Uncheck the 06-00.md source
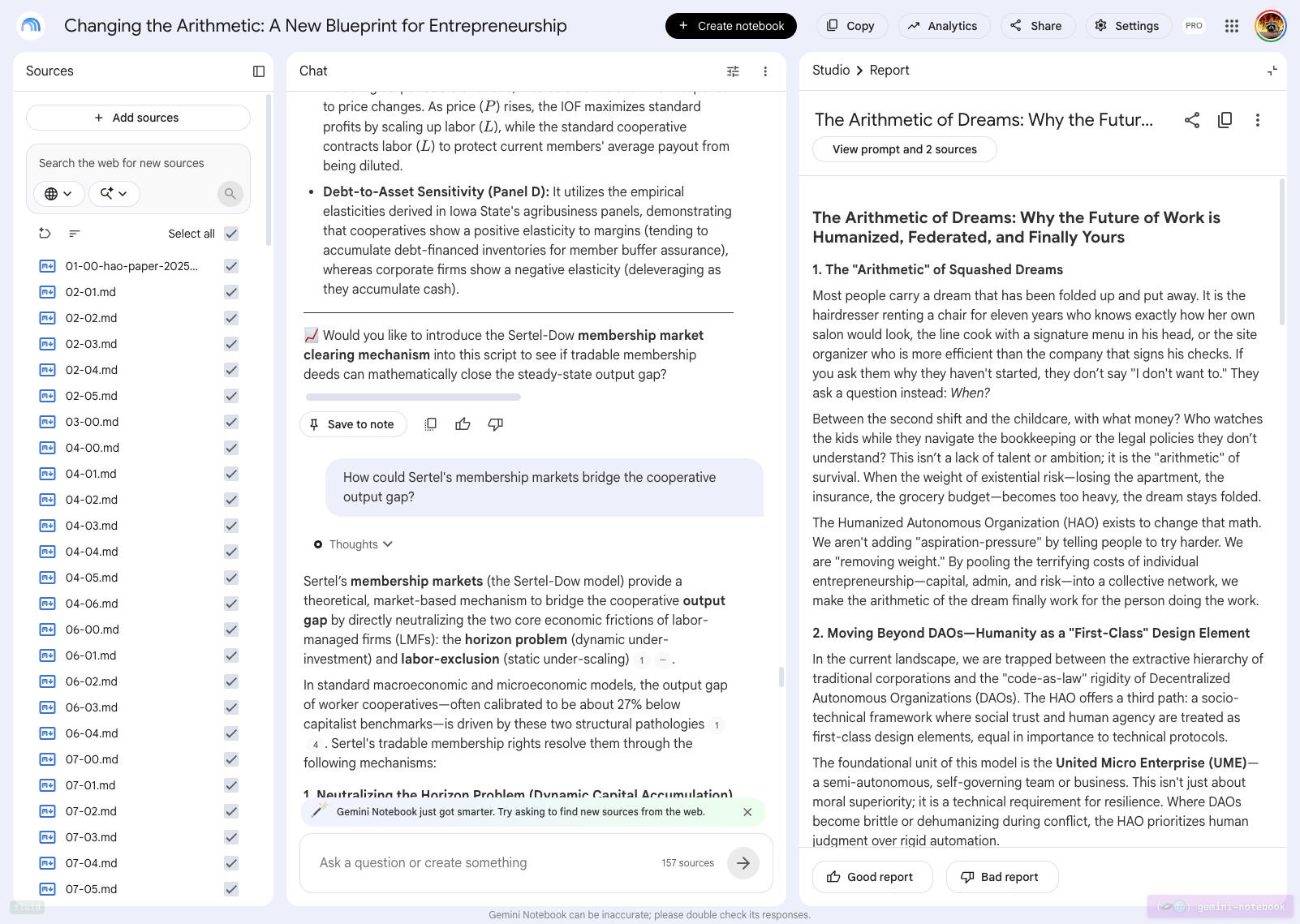 point(231,630)
